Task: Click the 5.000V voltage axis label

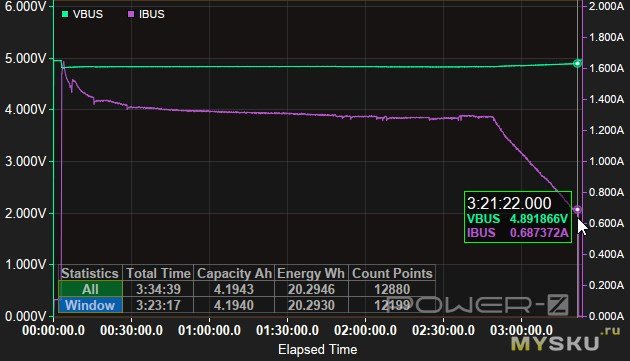Action: point(26,58)
